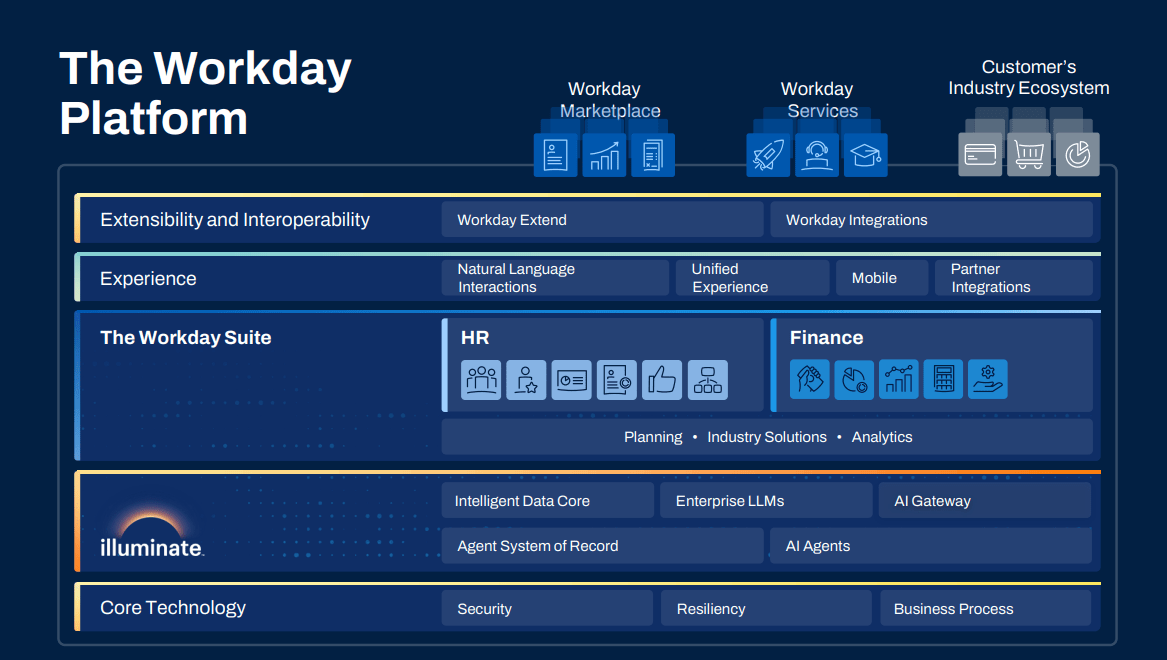Screen dimensions: 1167x660
Task: Select the team of people icon in HR
Action: point(481,380)
